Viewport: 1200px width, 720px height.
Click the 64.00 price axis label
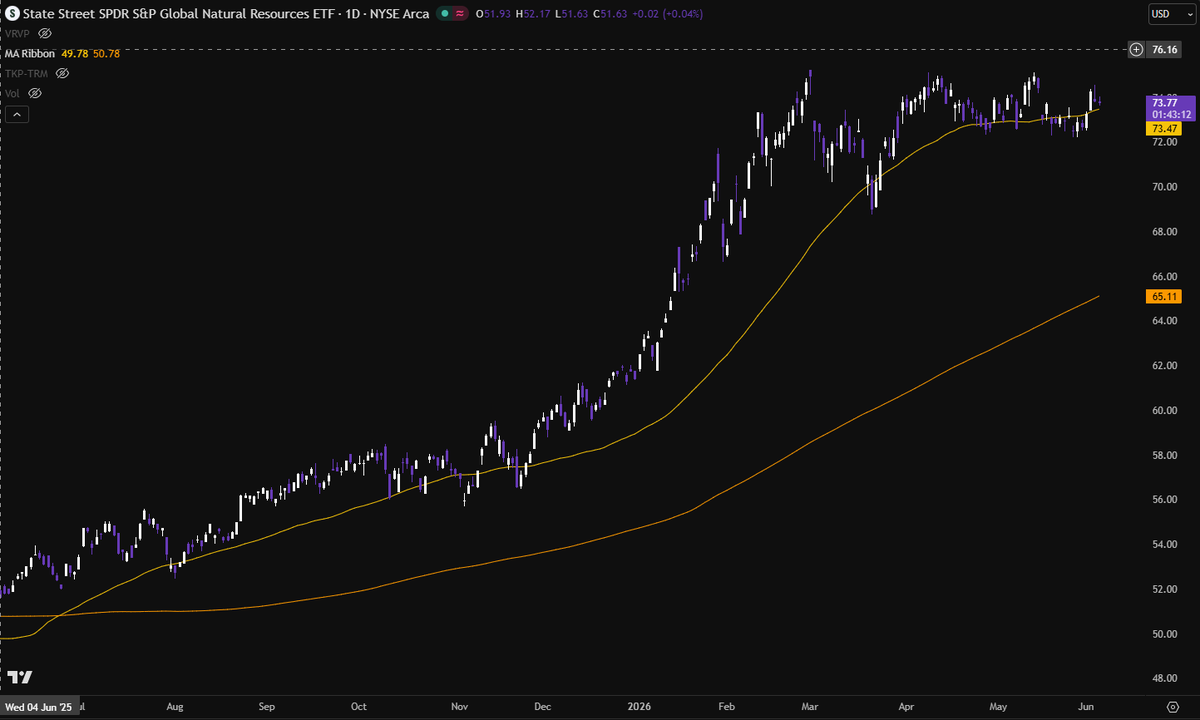click(x=1164, y=321)
